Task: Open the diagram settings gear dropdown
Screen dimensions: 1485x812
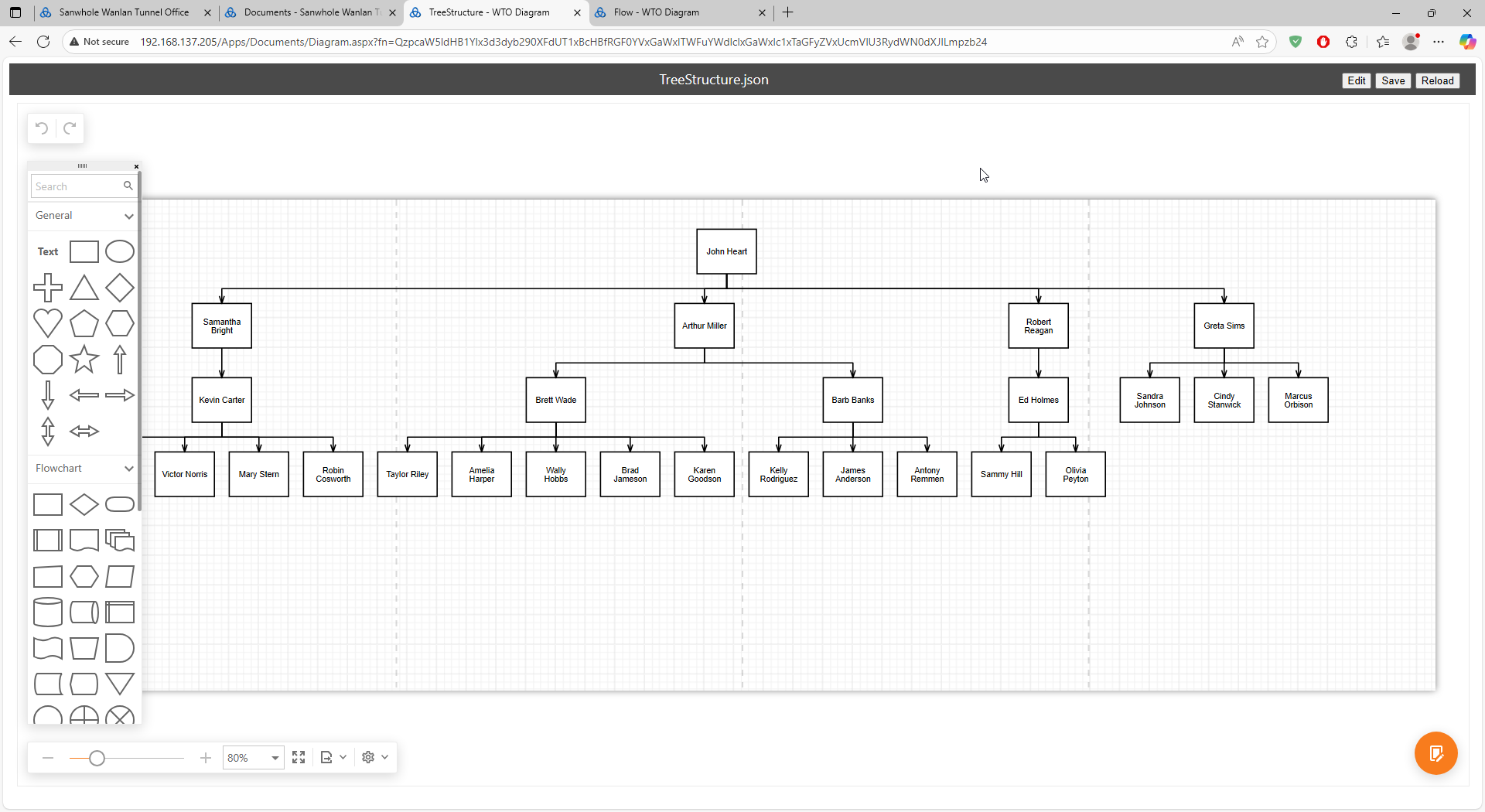Action: [x=374, y=757]
